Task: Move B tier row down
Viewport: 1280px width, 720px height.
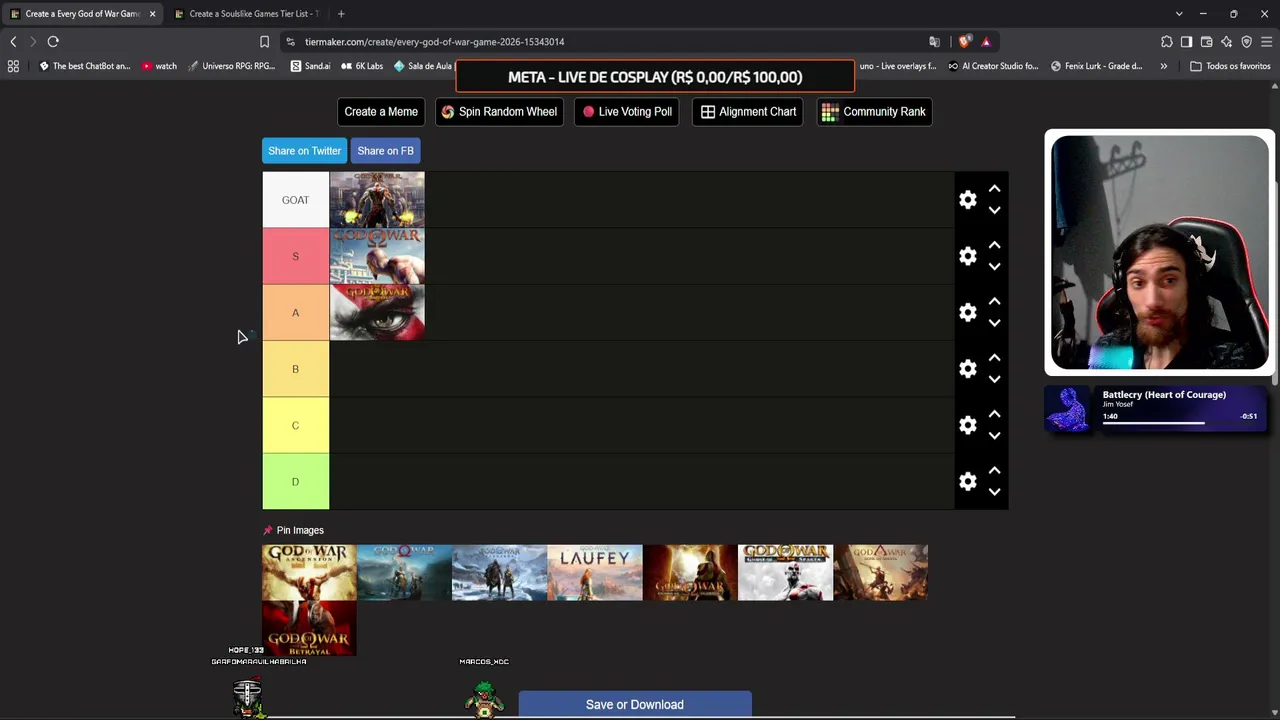Action: [994, 379]
